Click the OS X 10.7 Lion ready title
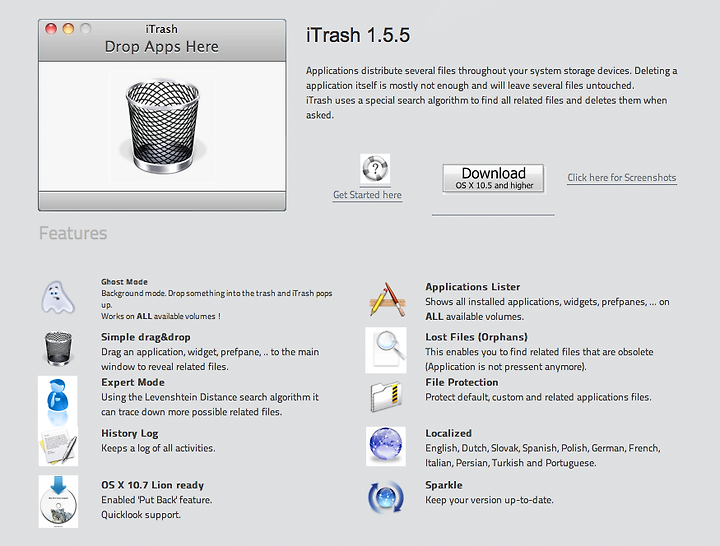 coord(152,485)
